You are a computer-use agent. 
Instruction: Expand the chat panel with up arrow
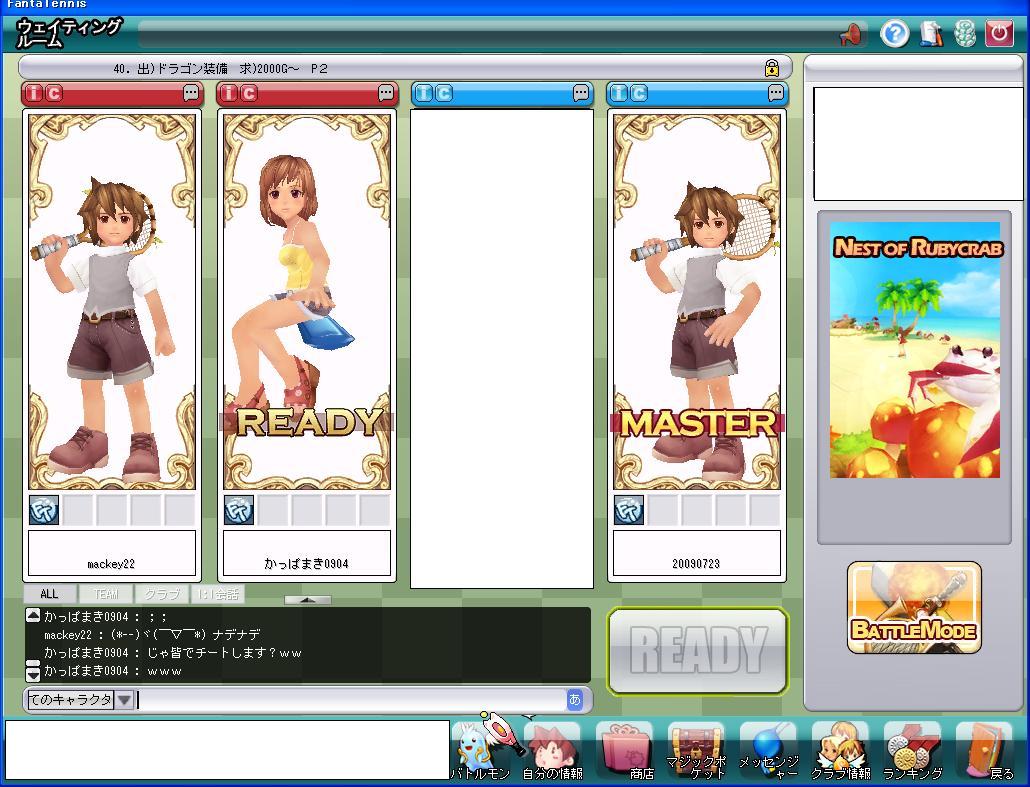[x=308, y=600]
